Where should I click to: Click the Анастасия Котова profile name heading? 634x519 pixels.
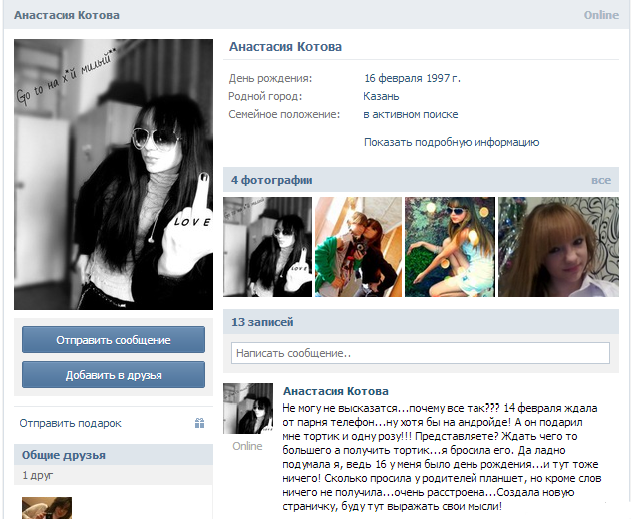click(x=285, y=46)
